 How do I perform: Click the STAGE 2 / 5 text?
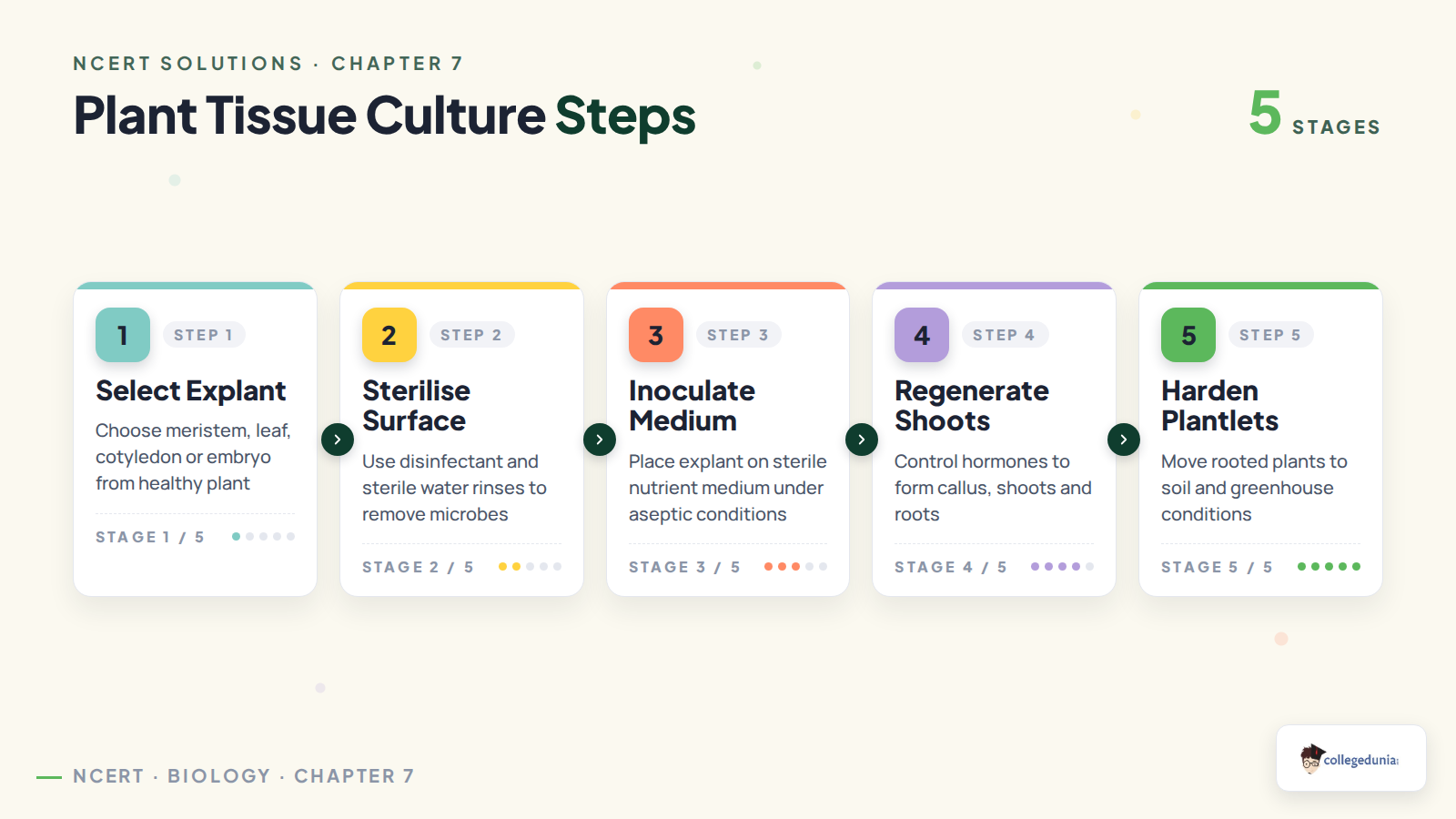(418, 567)
